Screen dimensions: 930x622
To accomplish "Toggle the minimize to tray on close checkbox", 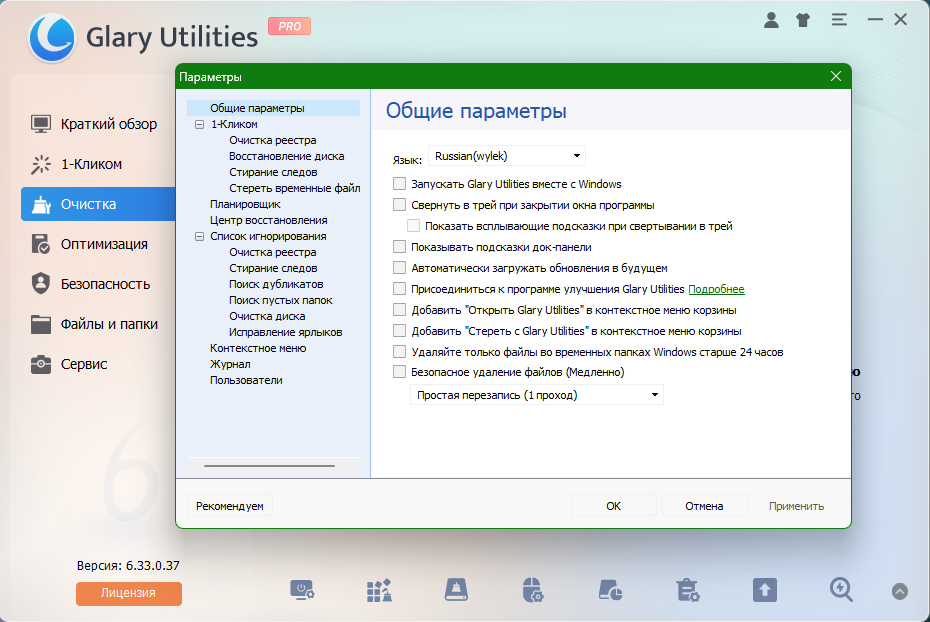I will 400,205.
